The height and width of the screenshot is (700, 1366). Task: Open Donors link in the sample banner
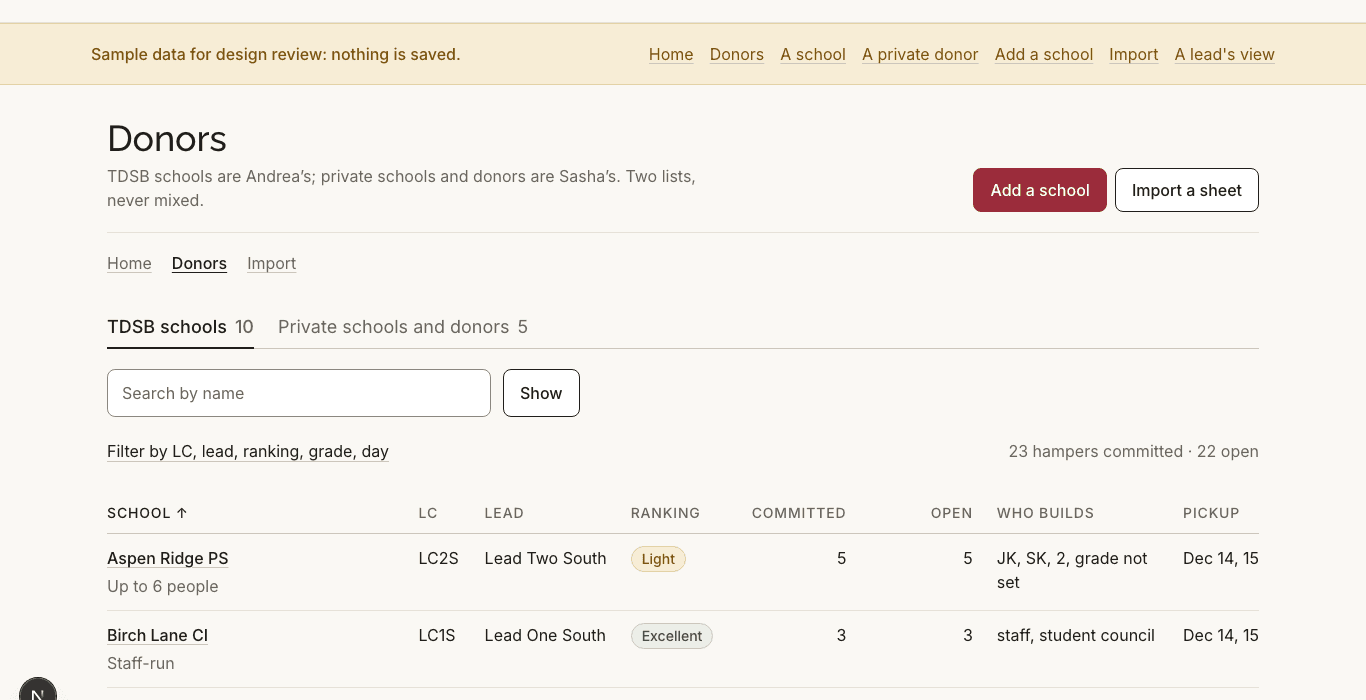click(737, 54)
